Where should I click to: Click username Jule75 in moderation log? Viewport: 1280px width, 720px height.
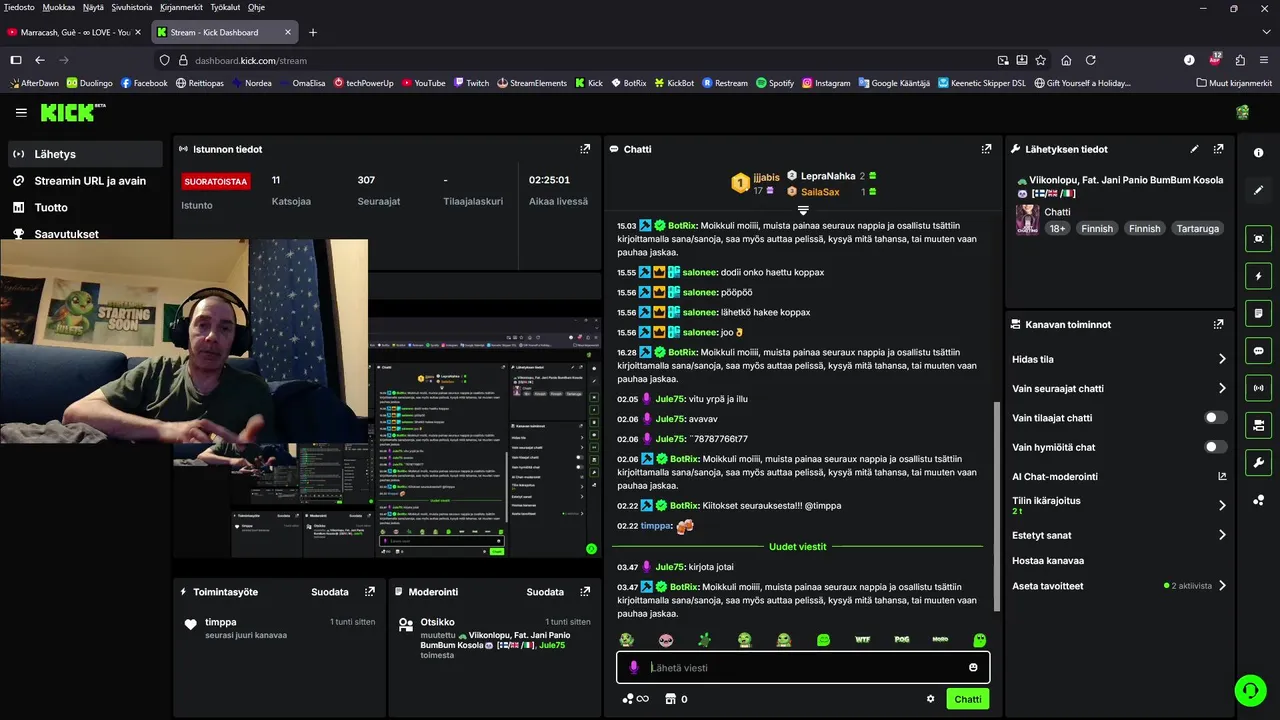click(552, 646)
